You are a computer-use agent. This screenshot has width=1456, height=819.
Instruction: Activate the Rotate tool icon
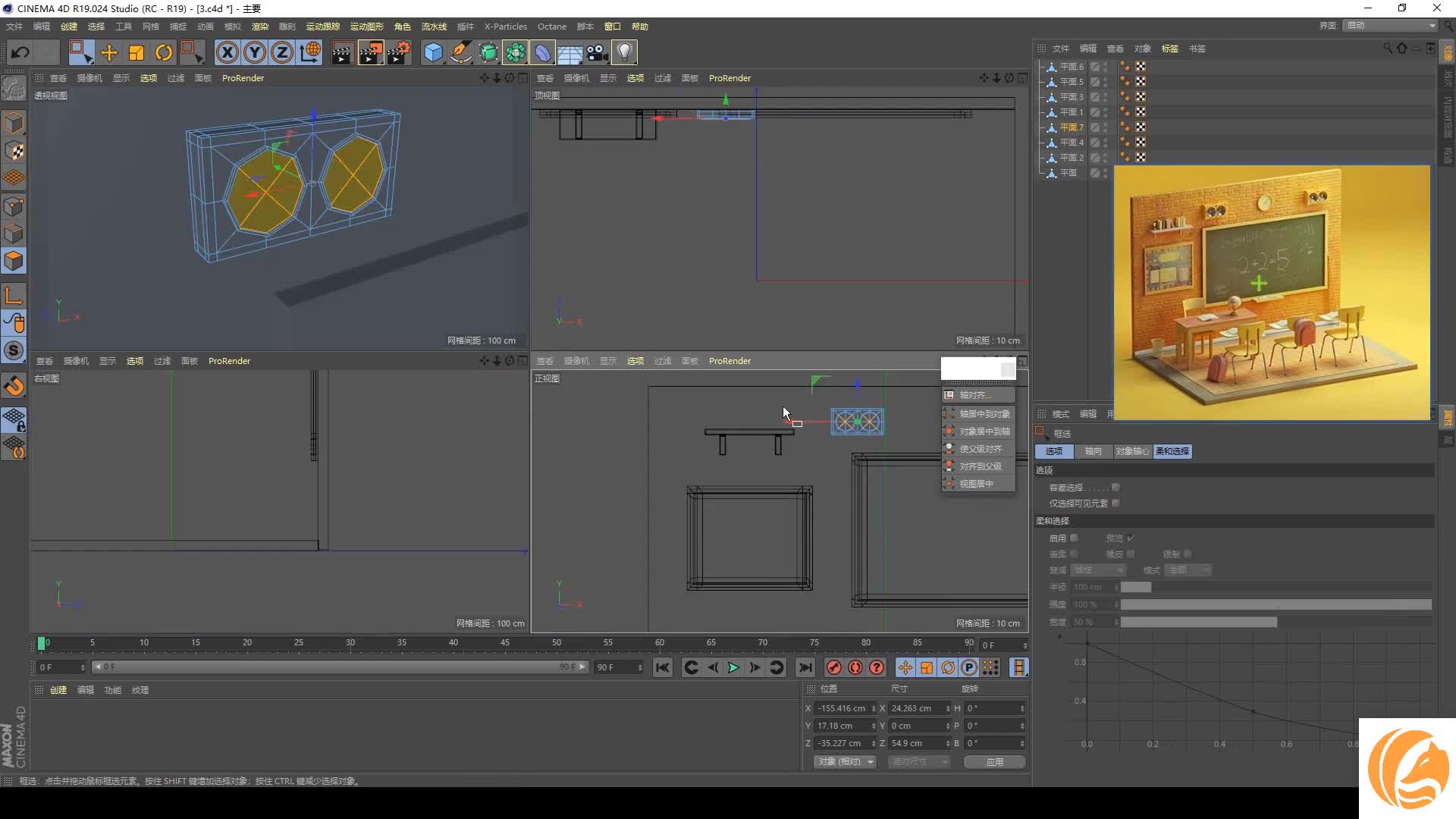coord(164,52)
